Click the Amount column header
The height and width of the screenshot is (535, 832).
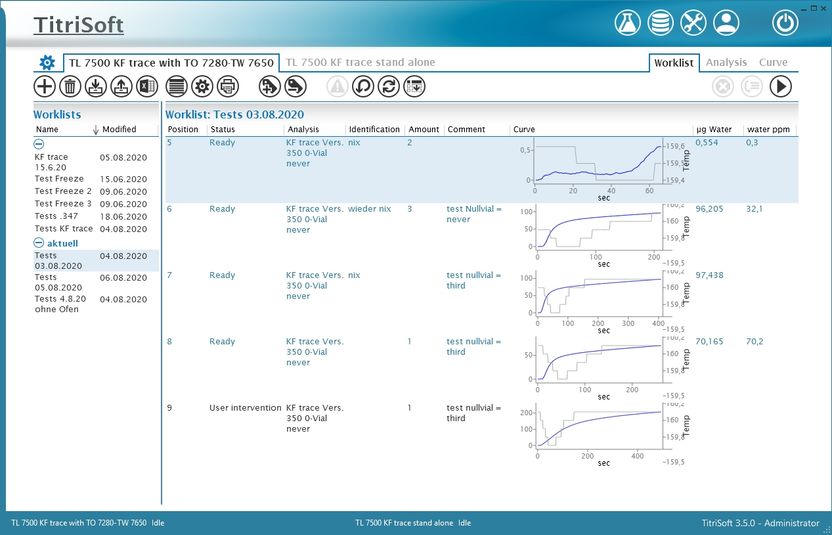pos(423,130)
